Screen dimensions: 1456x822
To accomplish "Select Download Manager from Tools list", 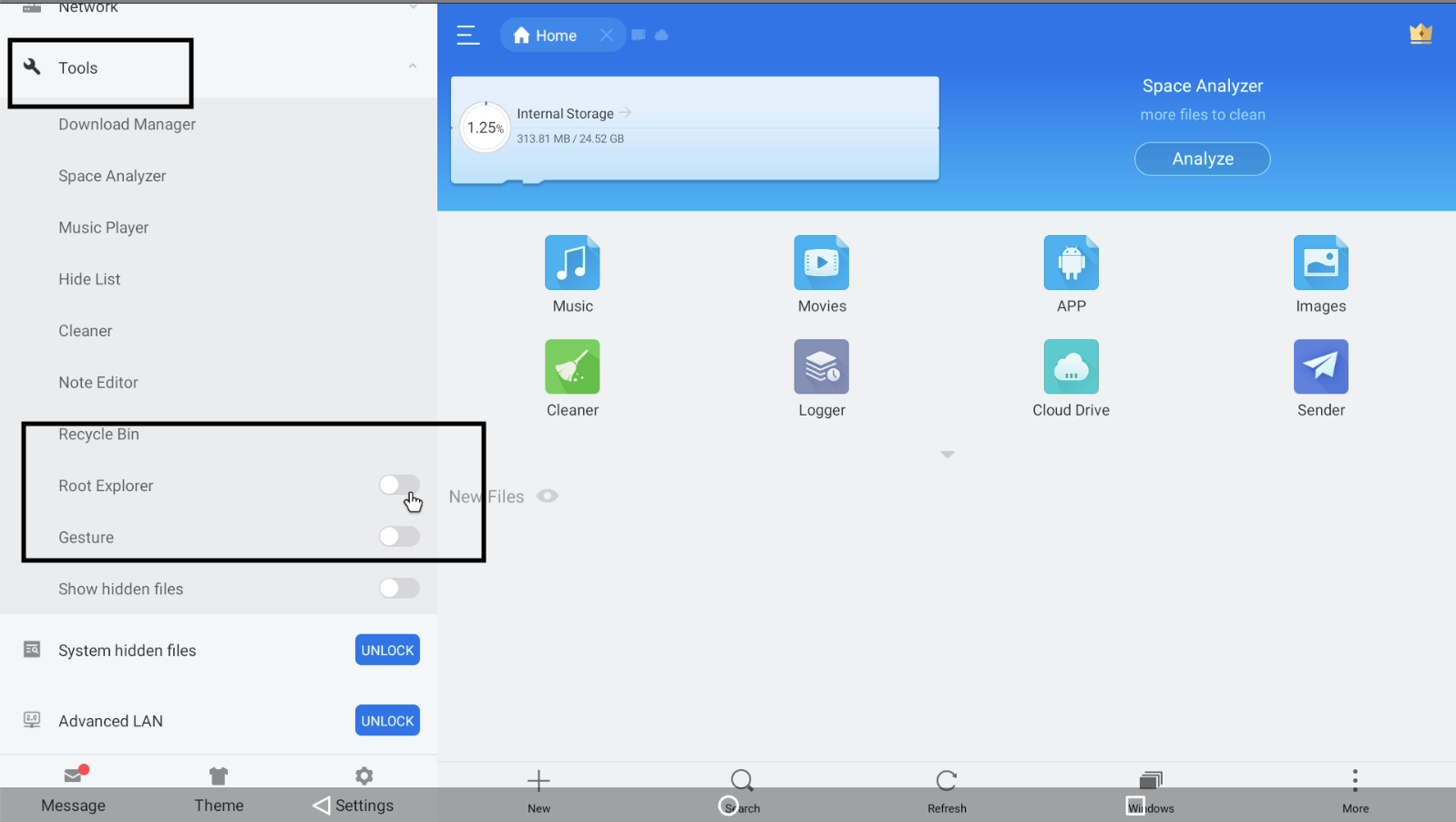I will pyautogui.click(x=127, y=124).
